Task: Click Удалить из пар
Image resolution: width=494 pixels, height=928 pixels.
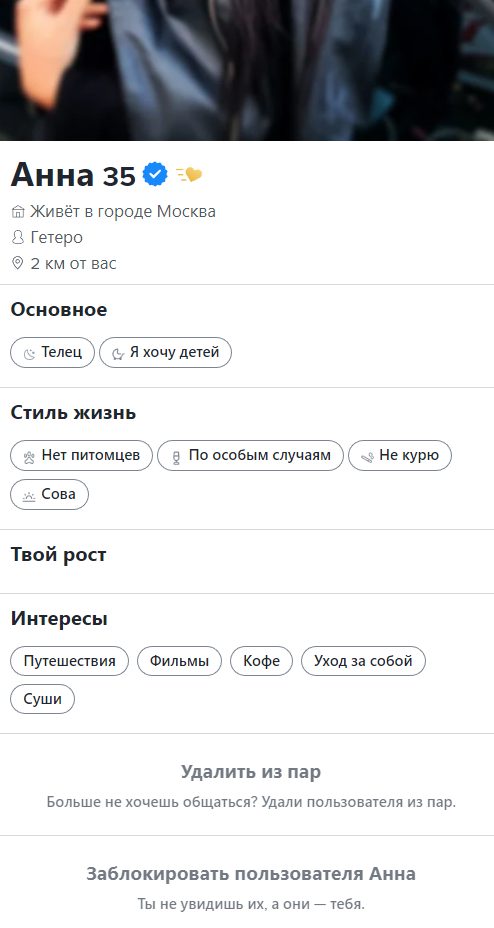Action: tap(251, 772)
